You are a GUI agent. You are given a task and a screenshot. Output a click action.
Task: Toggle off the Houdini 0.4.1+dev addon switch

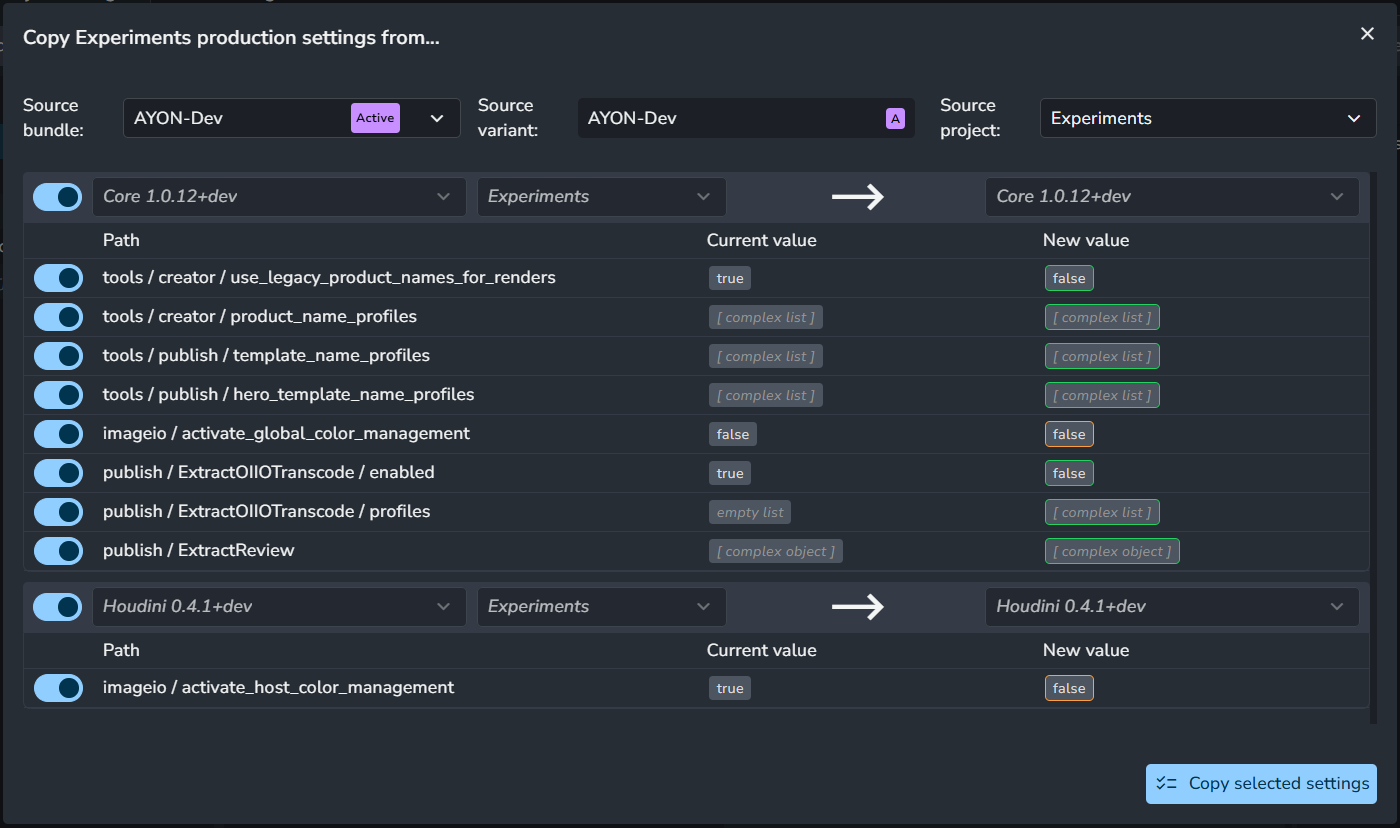(57, 607)
